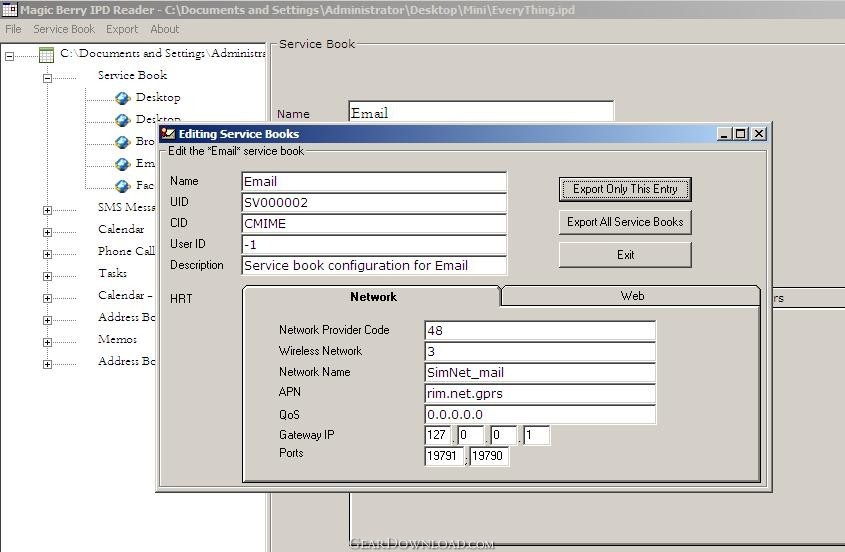Select the SMS Messages tree item

(x=126, y=207)
